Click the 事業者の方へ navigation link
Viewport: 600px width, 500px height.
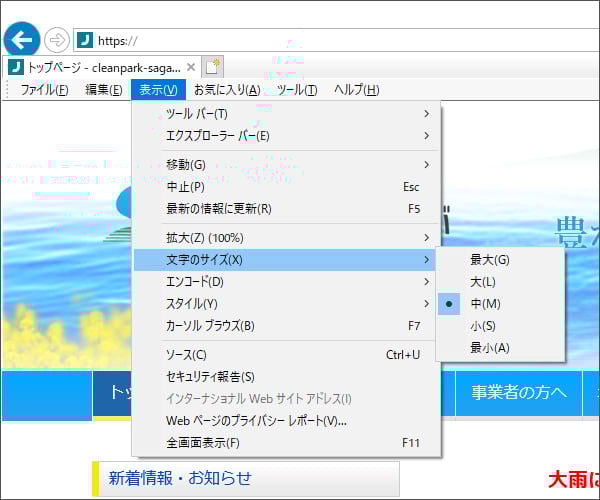coord(519,393)
